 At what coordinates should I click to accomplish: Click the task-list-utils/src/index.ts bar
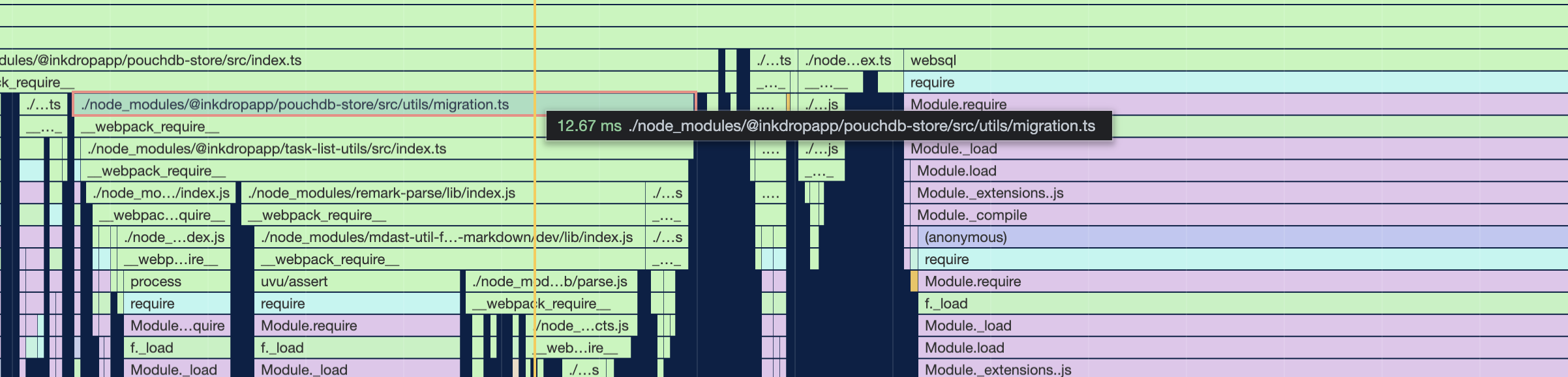point(267,149)
